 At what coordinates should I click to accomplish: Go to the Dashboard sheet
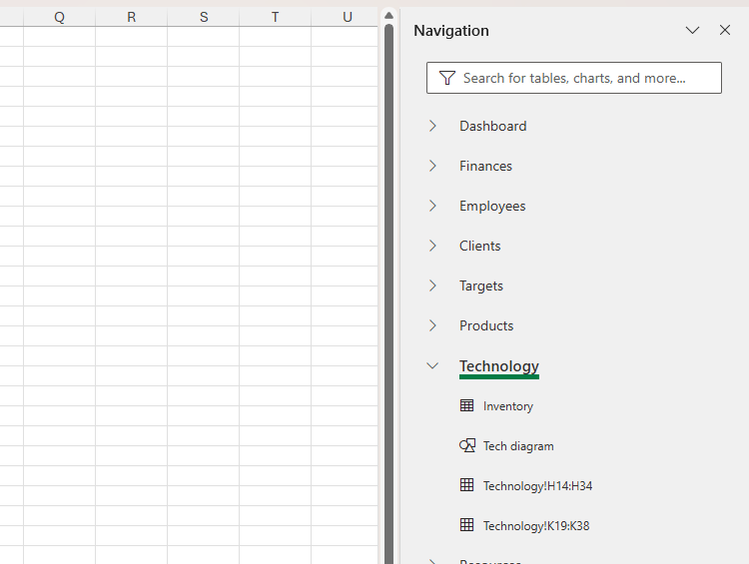tap(493, 126)
